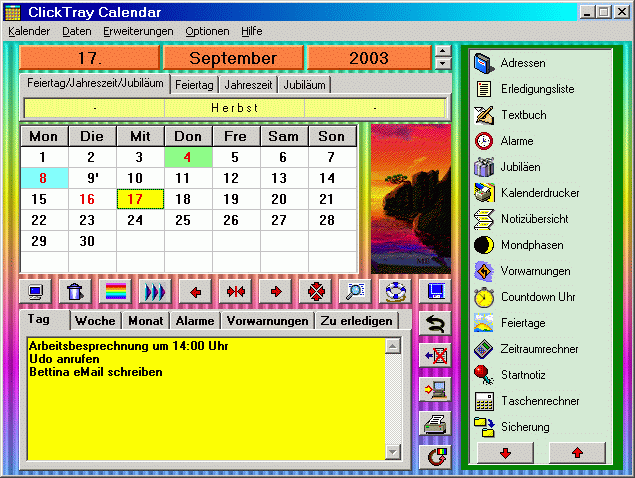Open the Optionen menu

coord(207,31)
